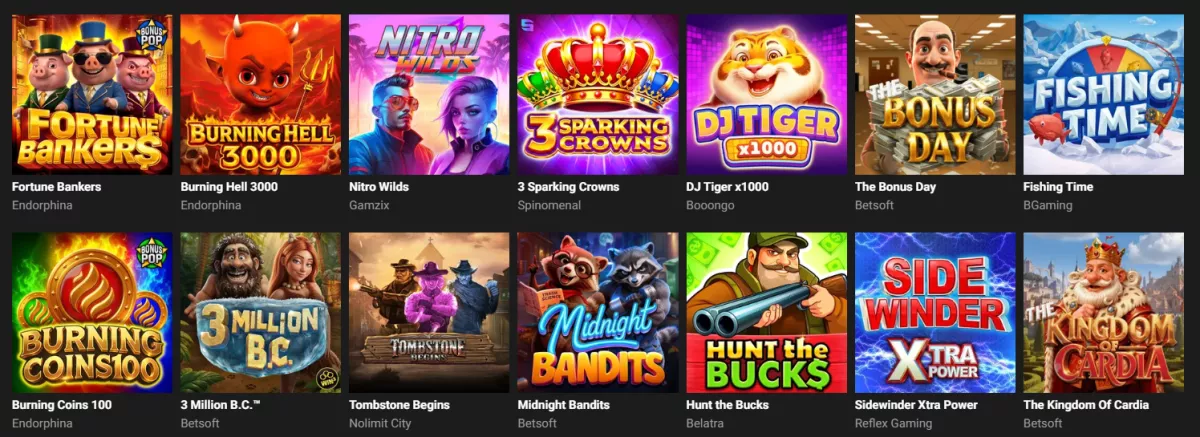Open Sidewinder Xtra Power game thumbnail

coord(935,313)
